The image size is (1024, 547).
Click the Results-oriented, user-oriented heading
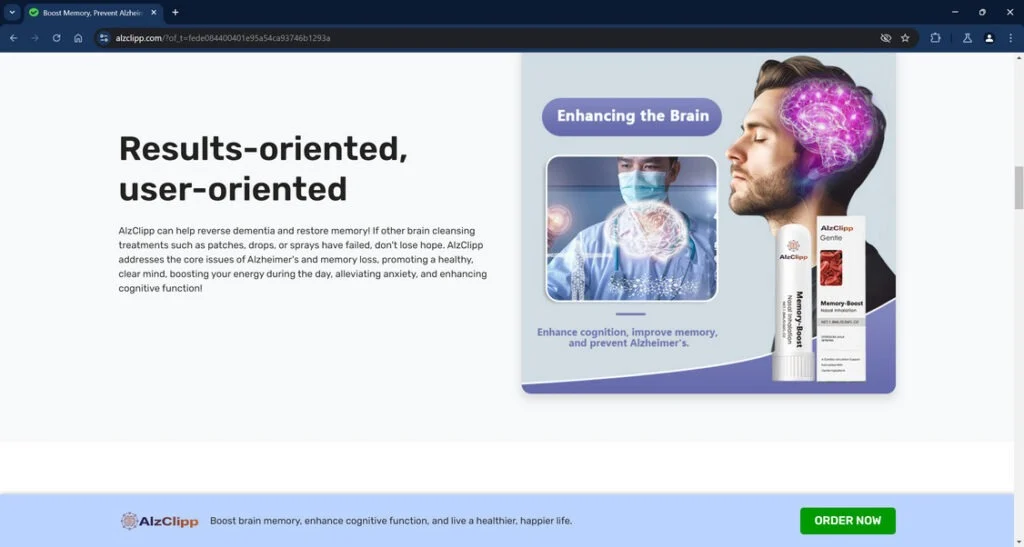263,168
